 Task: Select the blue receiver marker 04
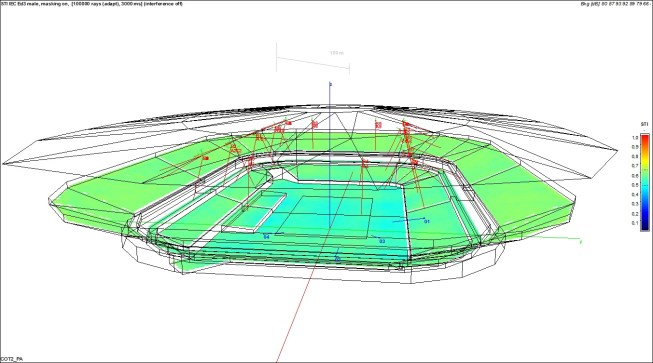(267, 237)
